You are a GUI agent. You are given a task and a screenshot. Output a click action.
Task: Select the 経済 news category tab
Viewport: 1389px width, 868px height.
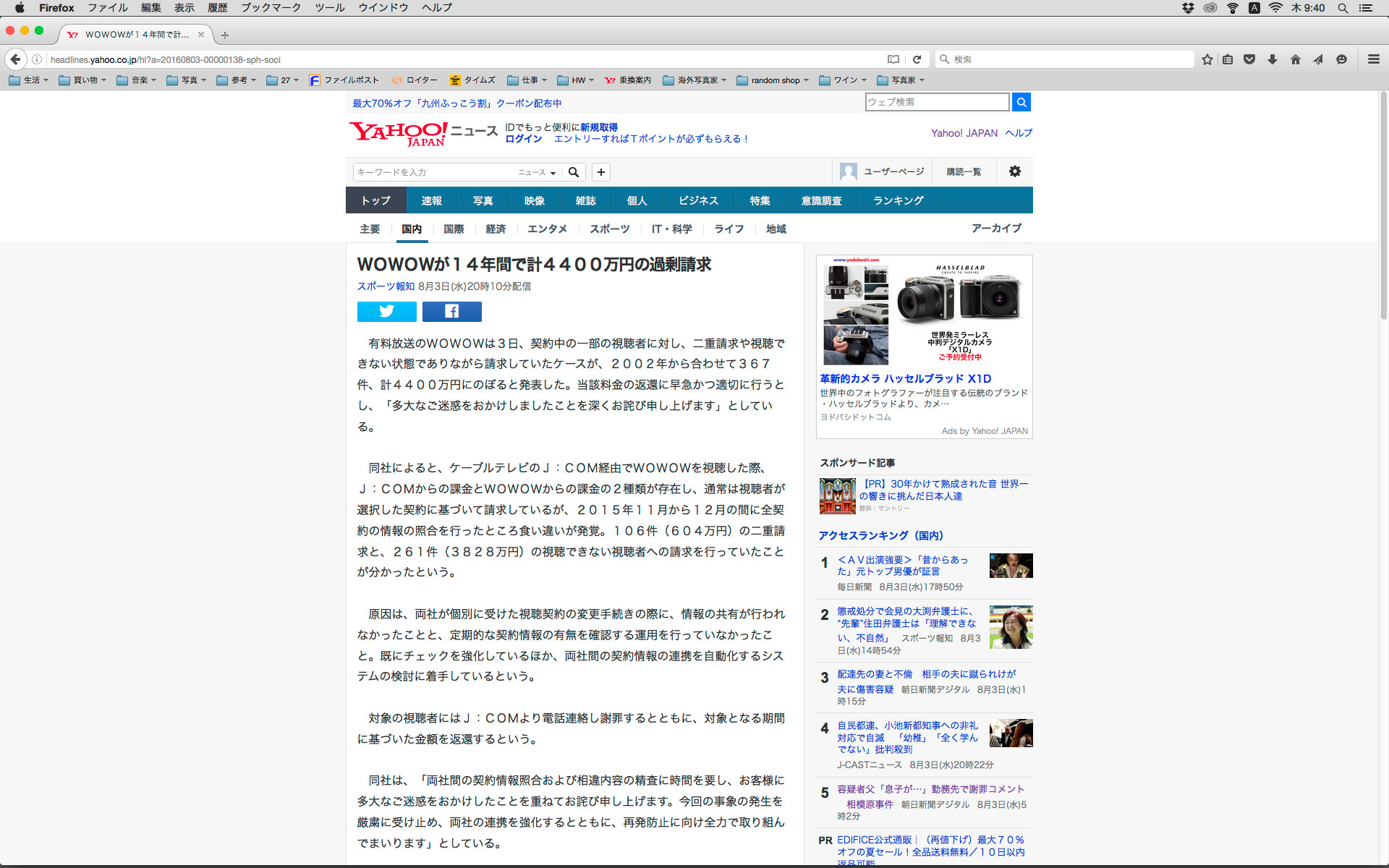pos(496,229)
